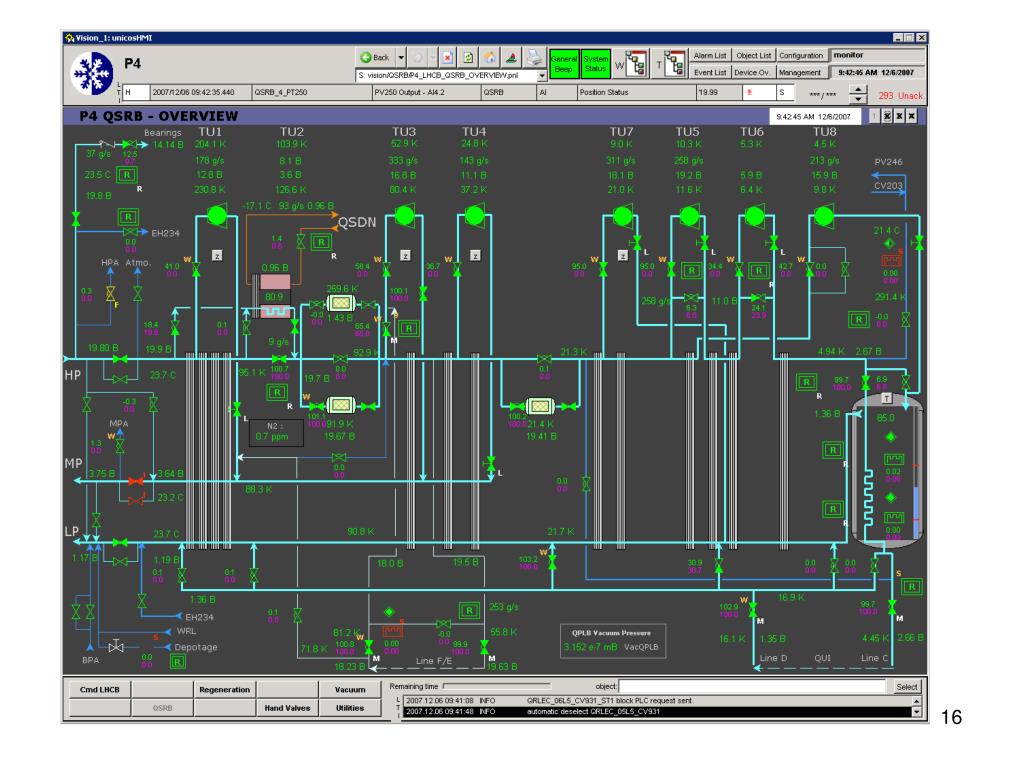Click the heat exchanger labeled 259.6 K
Image resolution: width=1024 pixels, height=768 pixels.
[x=340, y=303]
